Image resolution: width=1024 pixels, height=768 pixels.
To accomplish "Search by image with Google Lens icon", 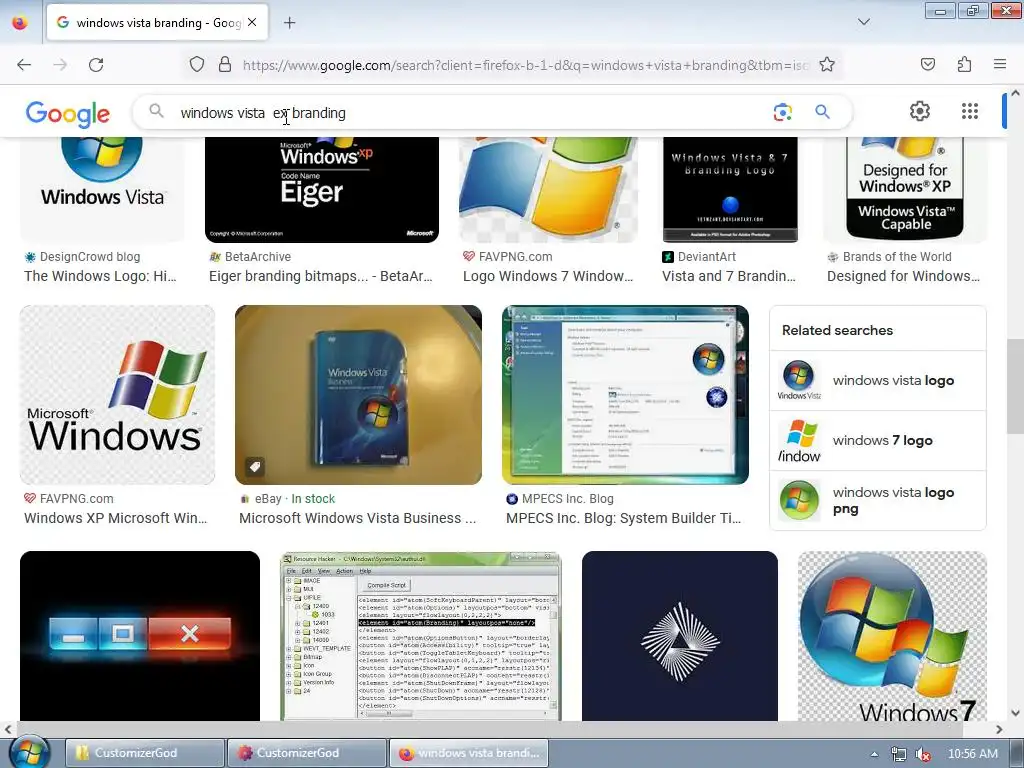I will (782, 112).
